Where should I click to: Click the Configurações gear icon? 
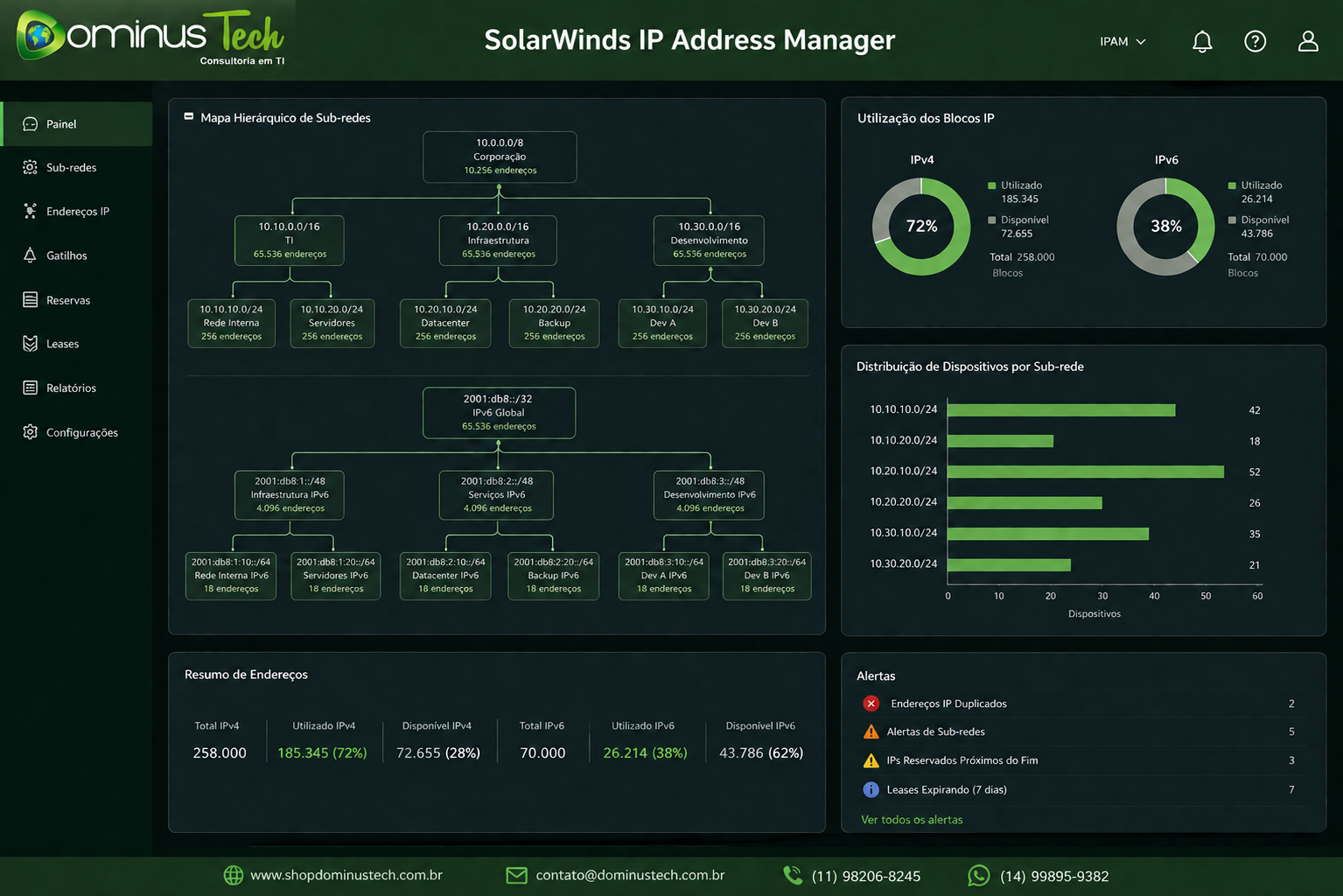[30, 432]
